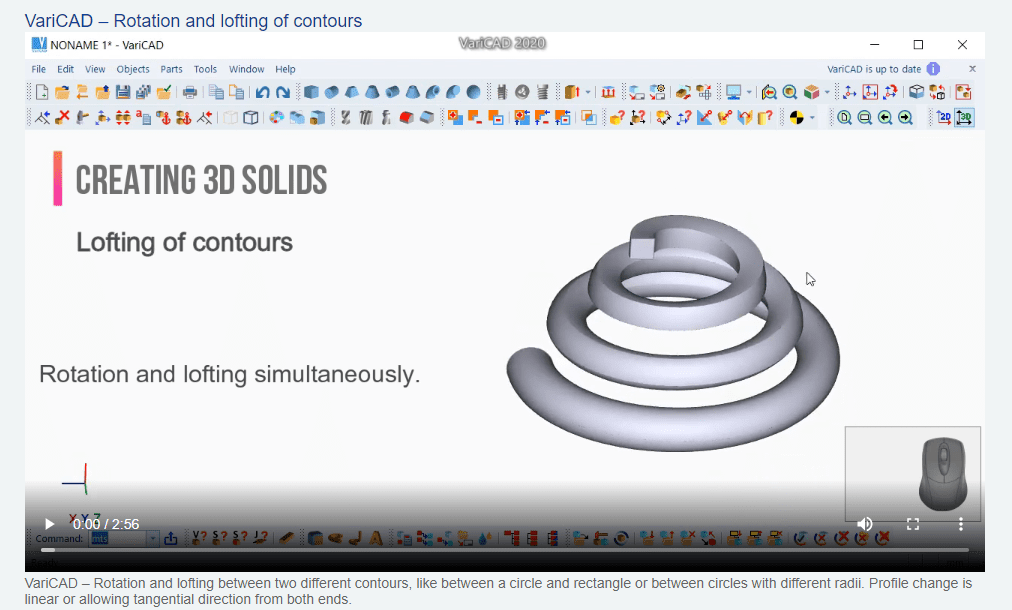1012x610 pixels.
Task: Expand the colored cube view dropdown arrow
Action: 827,92
